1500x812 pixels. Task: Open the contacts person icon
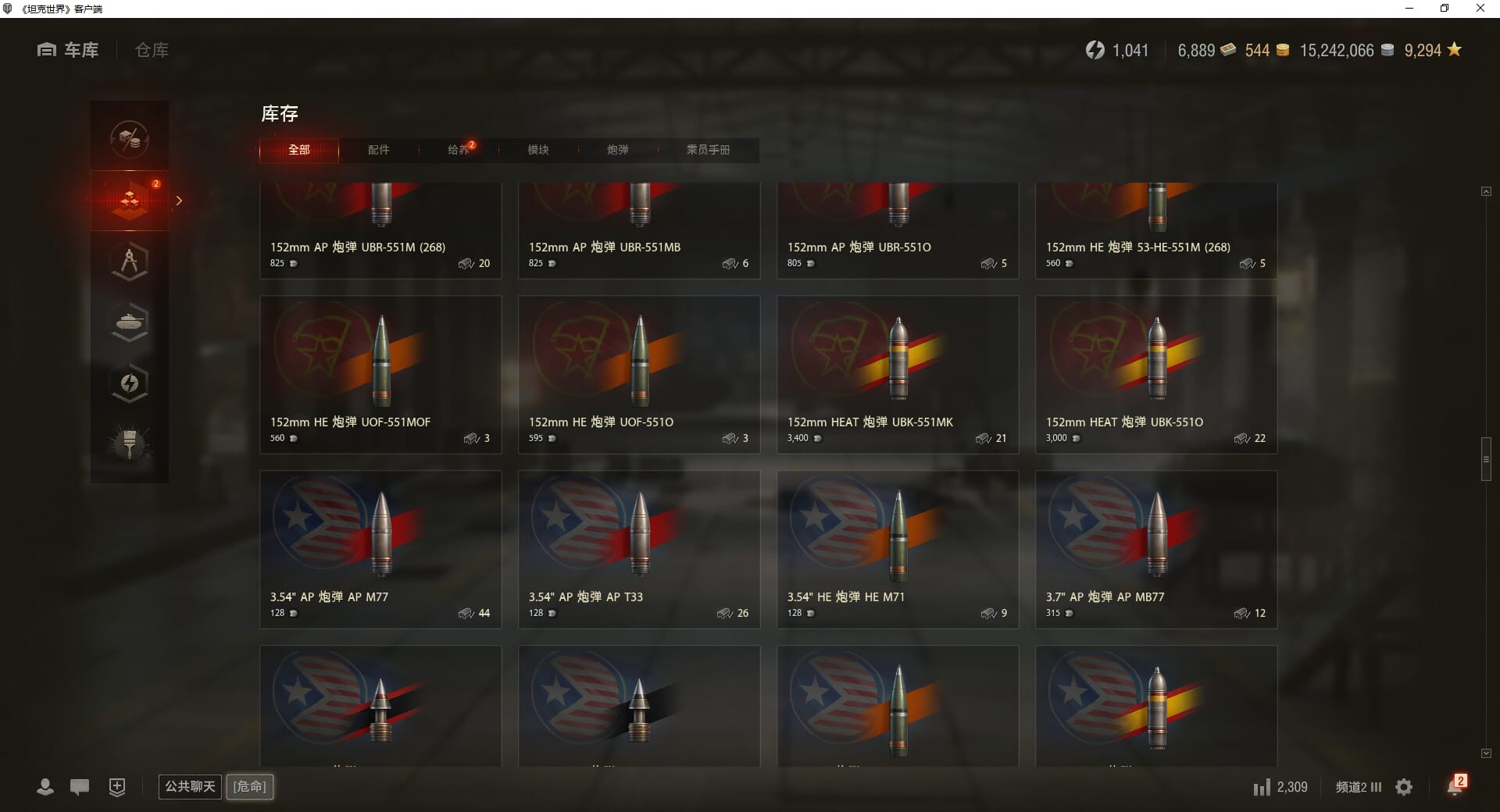pos(45,787)
